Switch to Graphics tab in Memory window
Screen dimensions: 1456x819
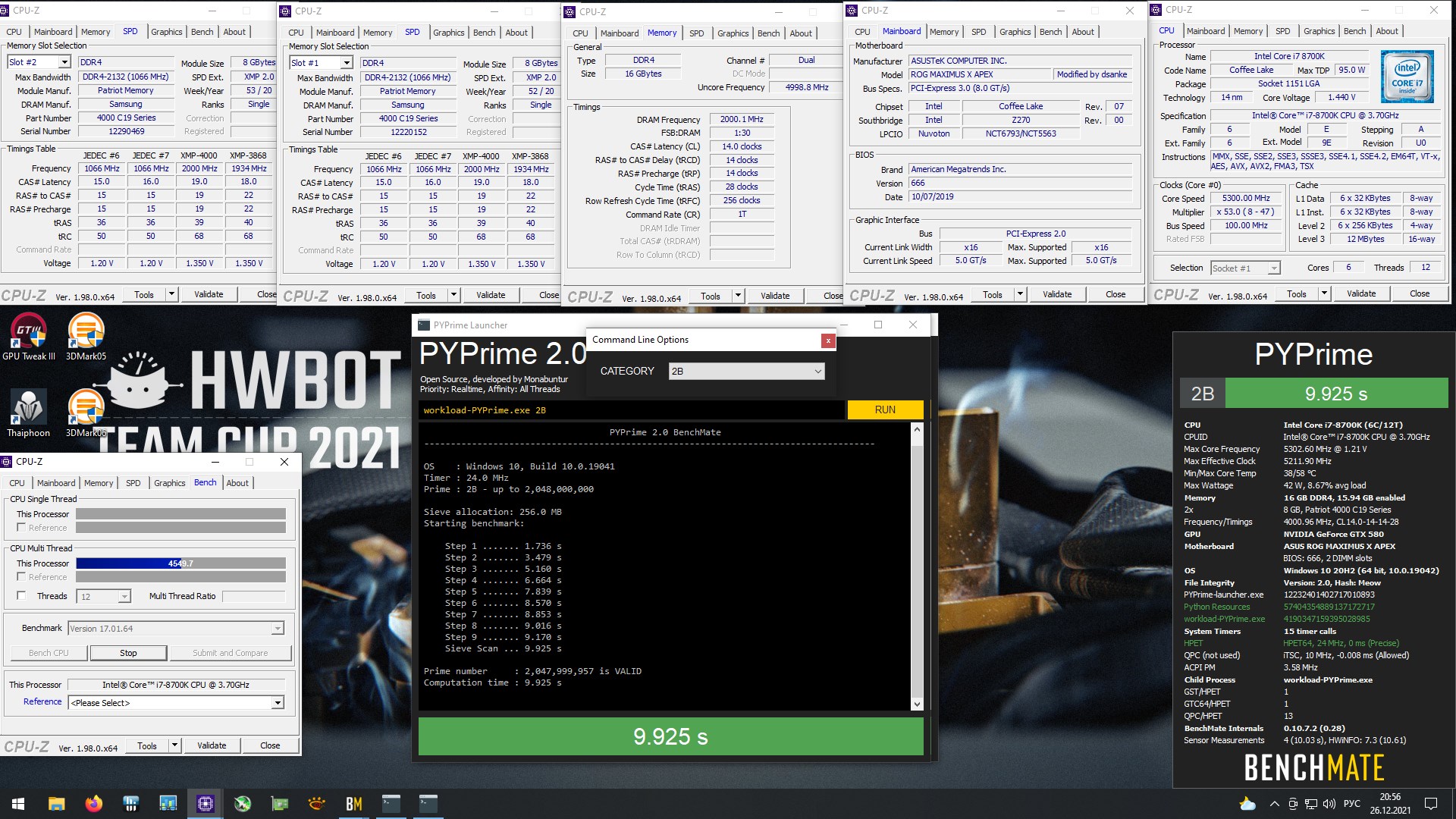click(733, 33)
